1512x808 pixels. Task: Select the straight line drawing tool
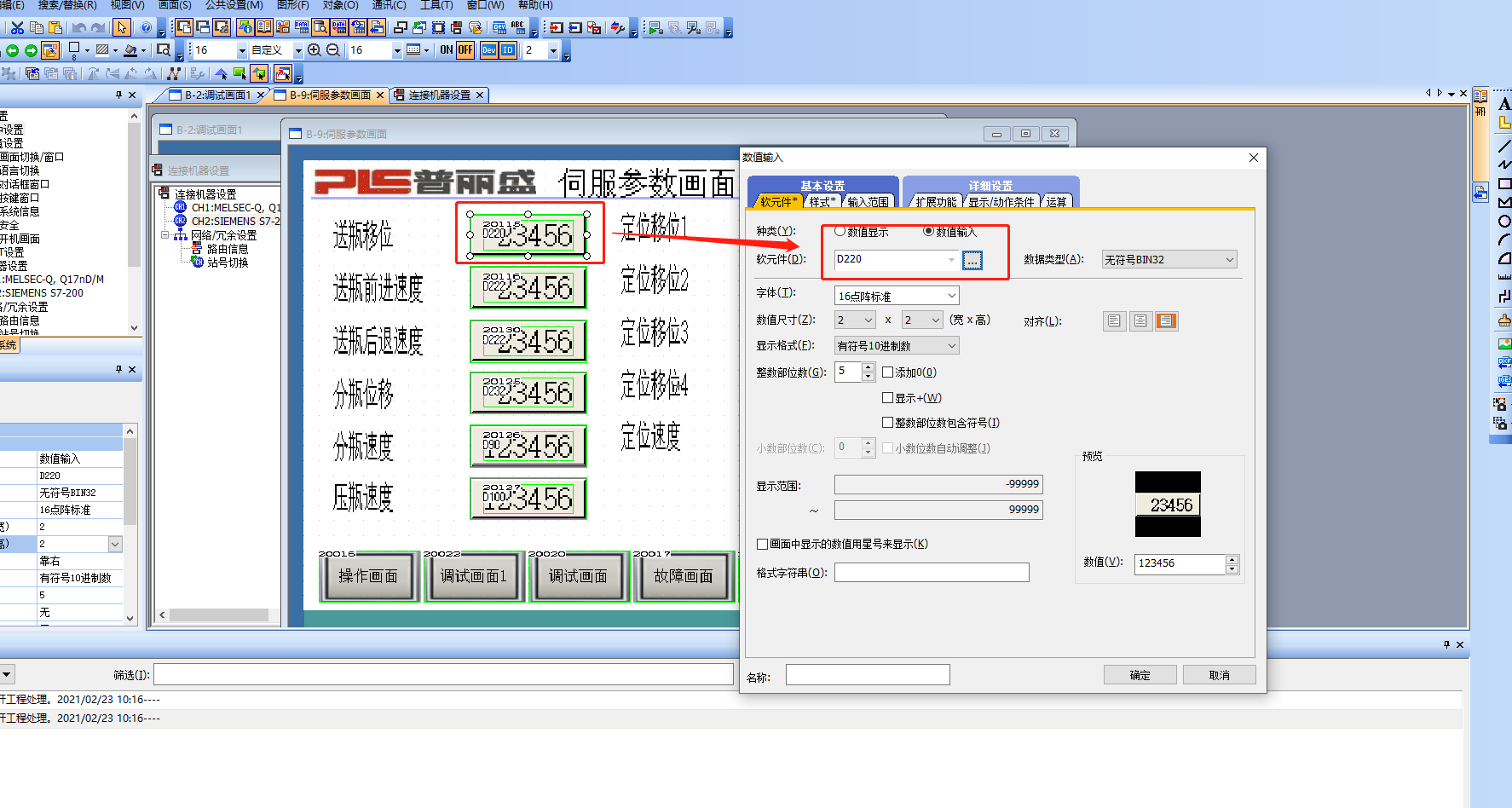pyautogui.click(x=1504, y=146)
